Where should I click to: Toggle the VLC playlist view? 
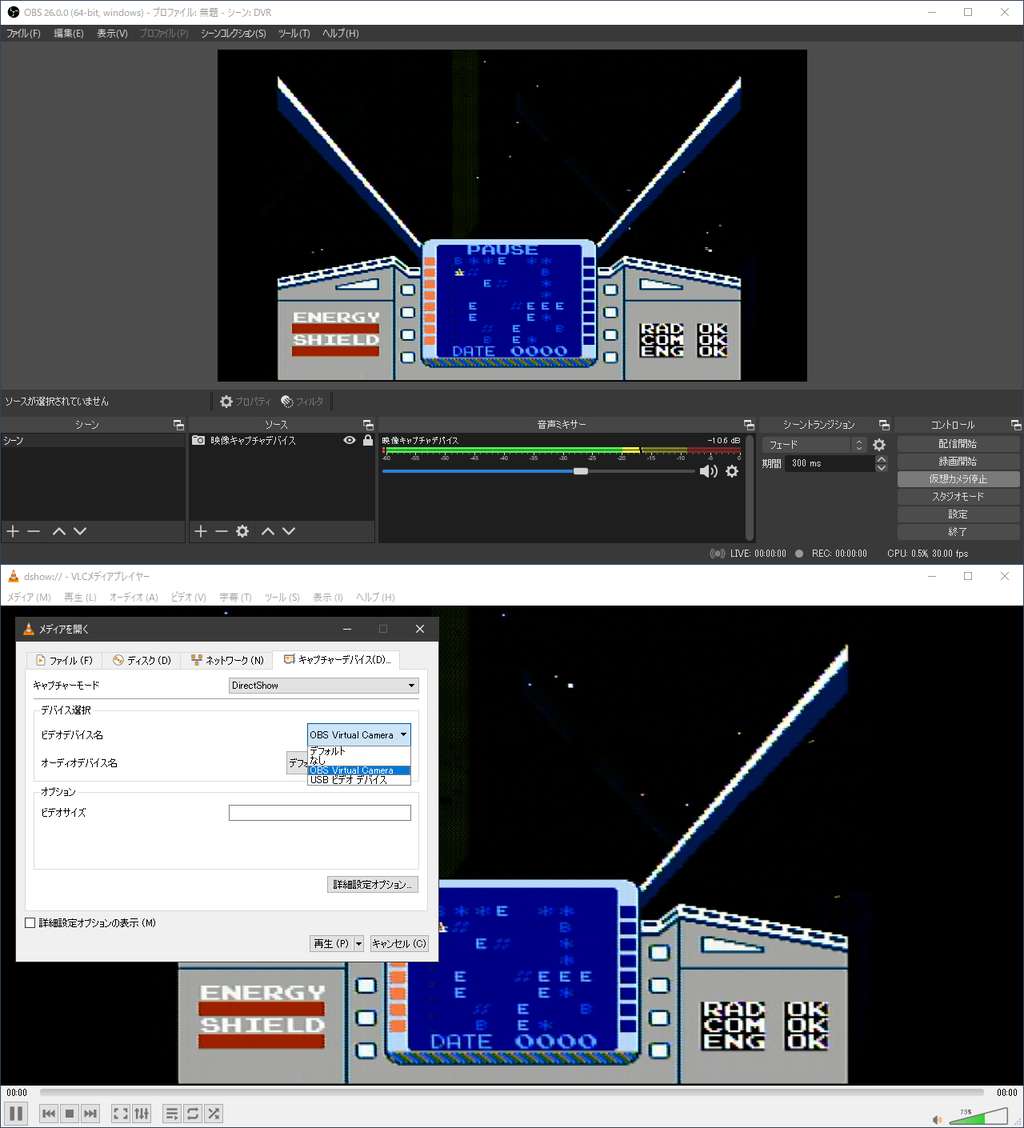pos(172,1114)
